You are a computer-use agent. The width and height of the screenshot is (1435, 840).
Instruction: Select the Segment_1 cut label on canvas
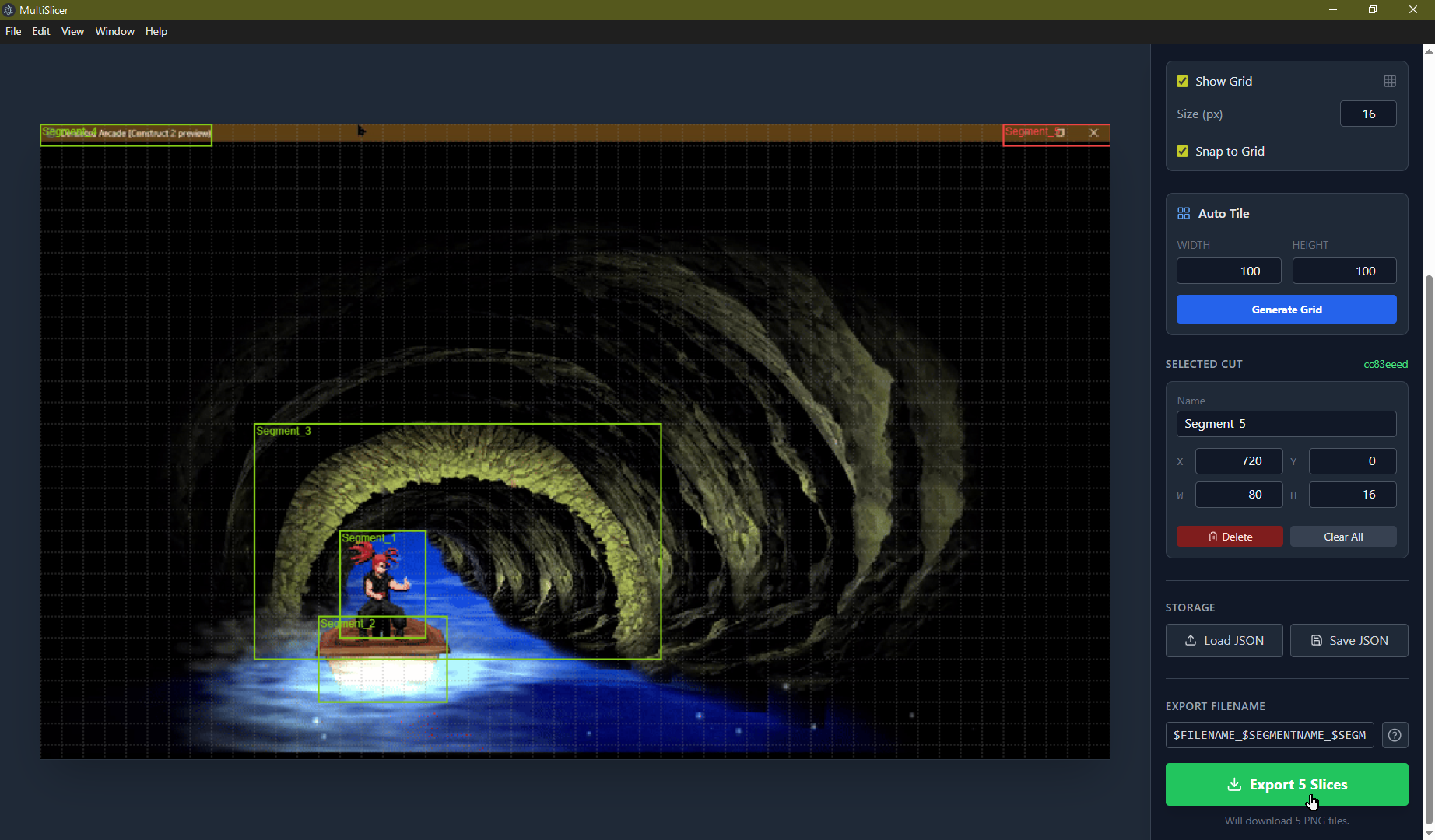click(369, 537)
